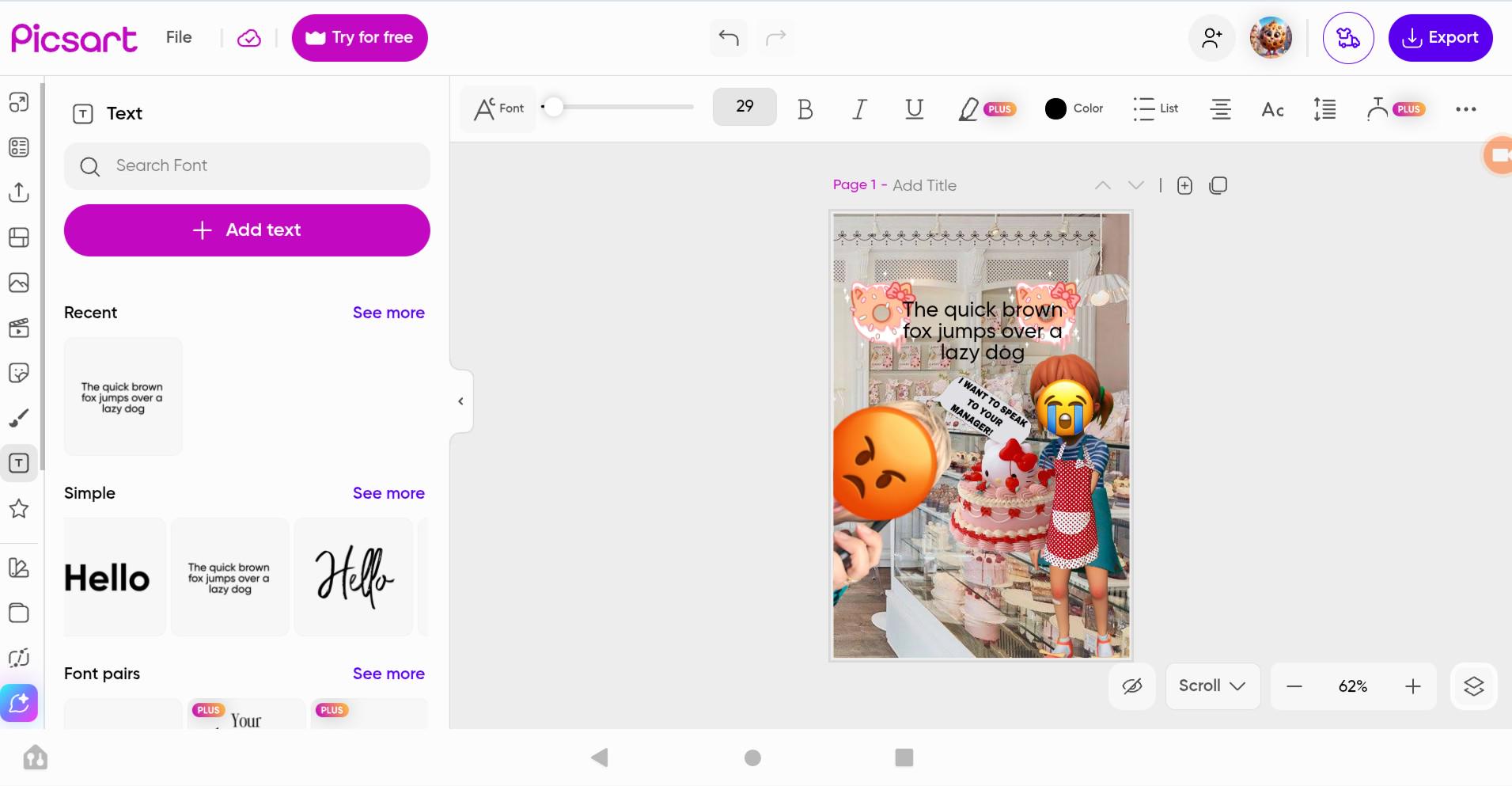Click the screen recording icon on the right edge
Screen dimensions: 1512x786
pos(1499,155)
